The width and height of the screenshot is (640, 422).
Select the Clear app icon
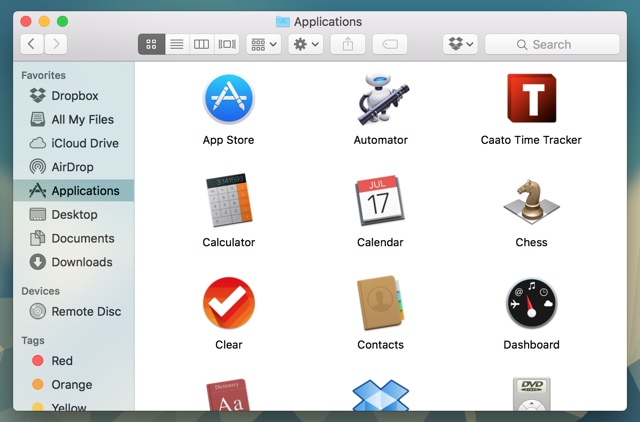pyautogui.click(x=229, y=303)
